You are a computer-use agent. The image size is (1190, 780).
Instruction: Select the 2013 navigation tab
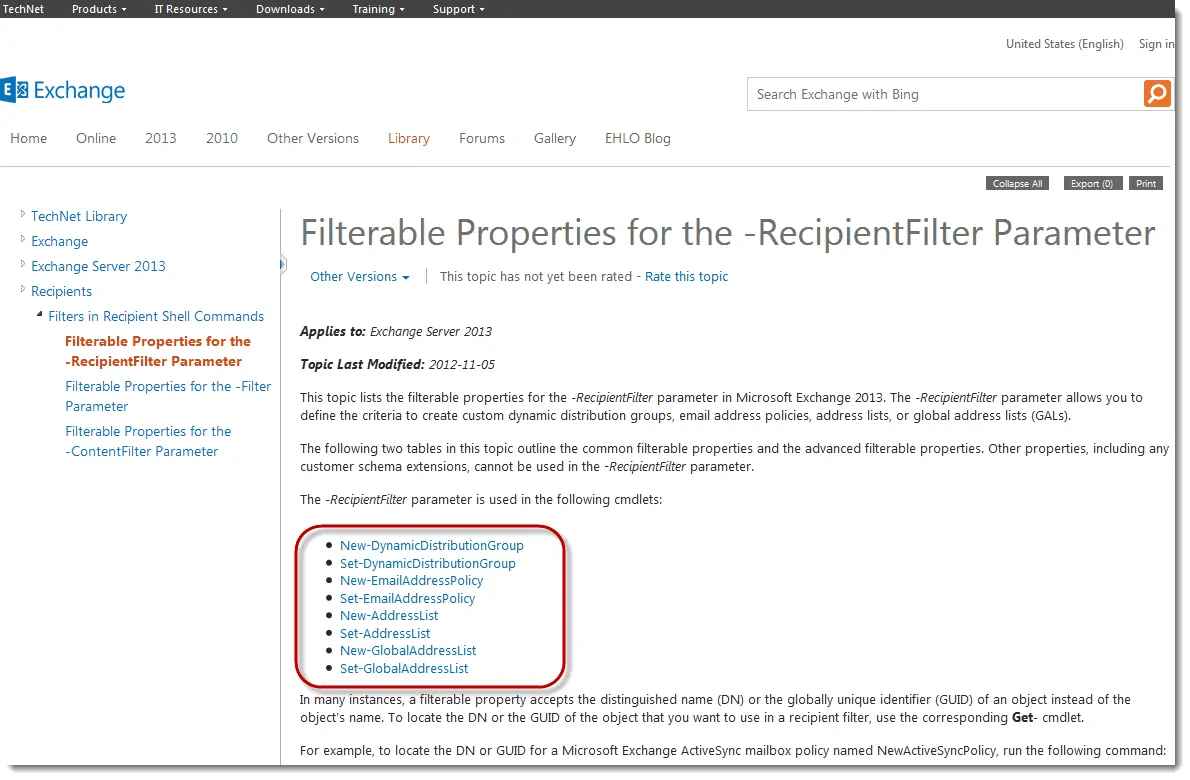161,138
